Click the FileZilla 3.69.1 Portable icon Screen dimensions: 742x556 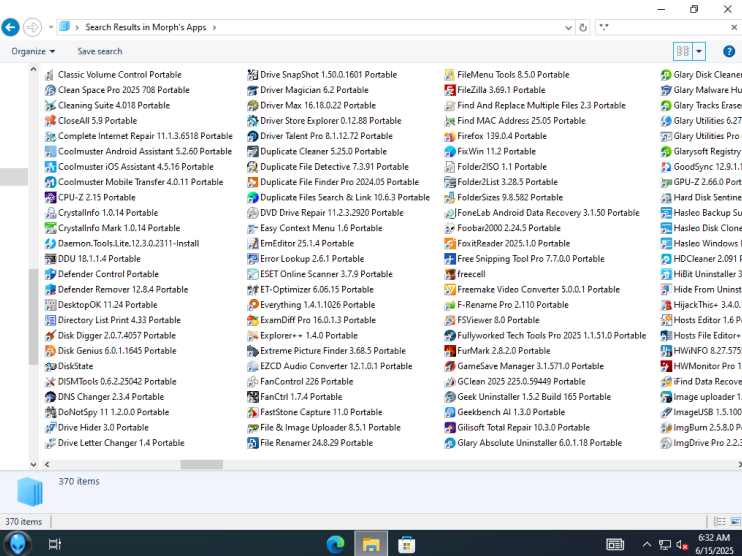[x=450, y=90]
